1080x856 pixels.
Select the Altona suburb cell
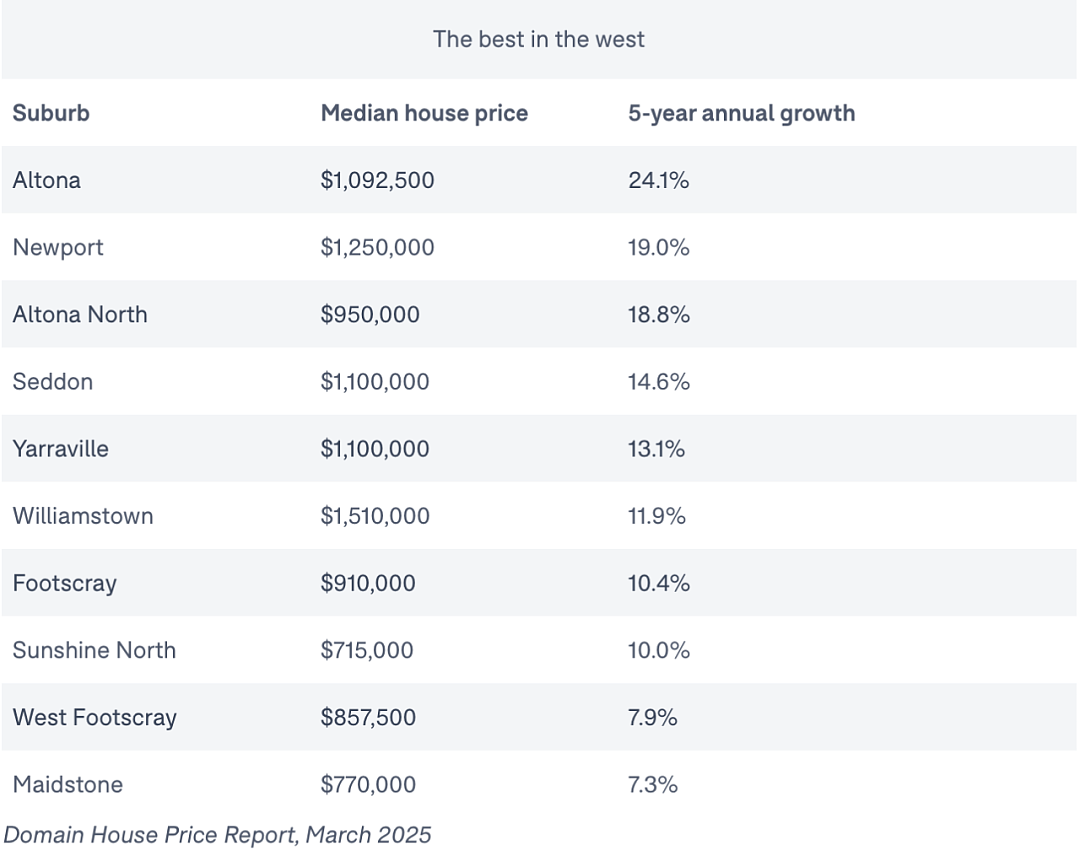pos(47,180)
